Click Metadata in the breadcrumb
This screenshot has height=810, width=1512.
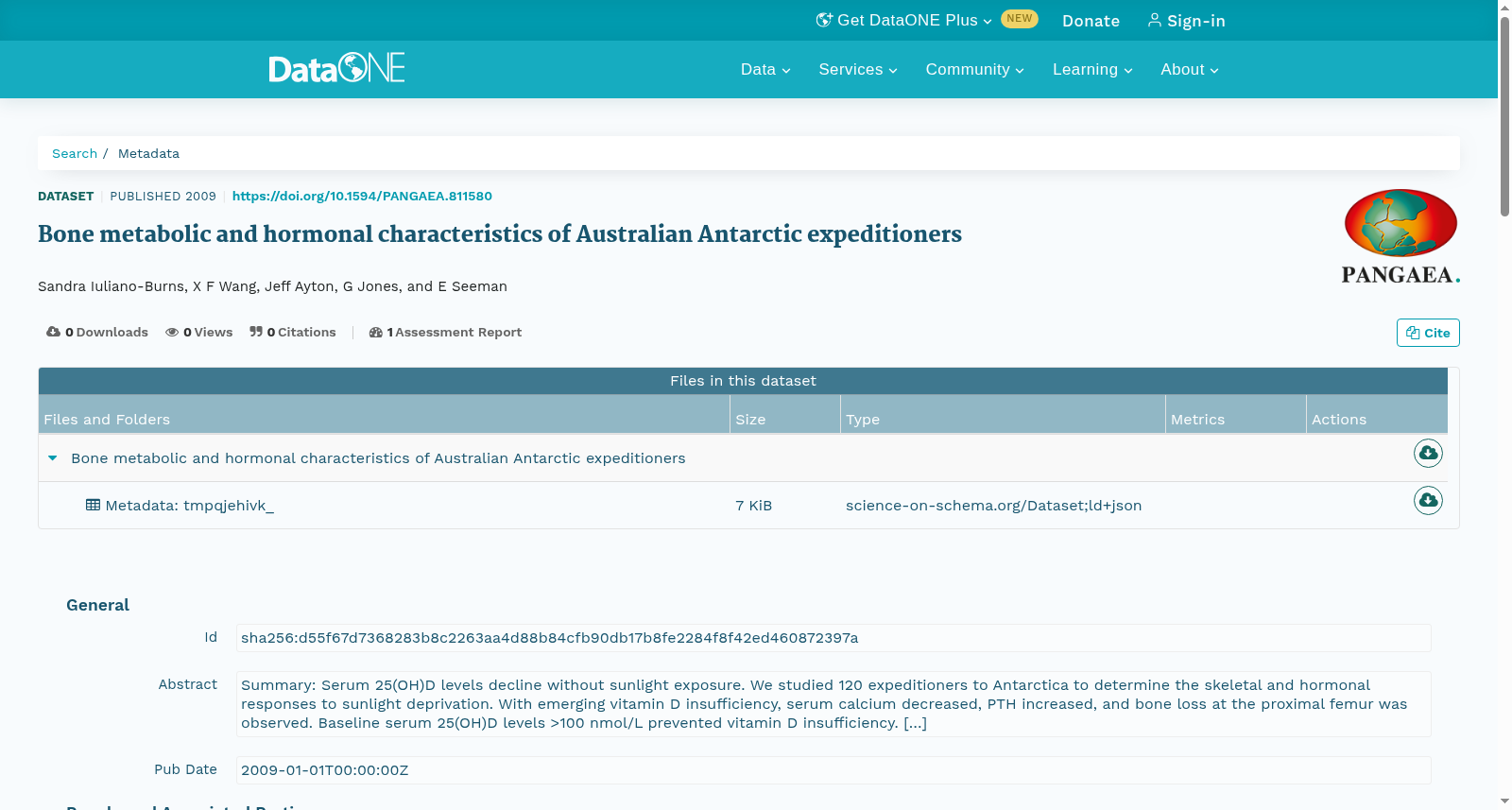(x=148, y=153)
